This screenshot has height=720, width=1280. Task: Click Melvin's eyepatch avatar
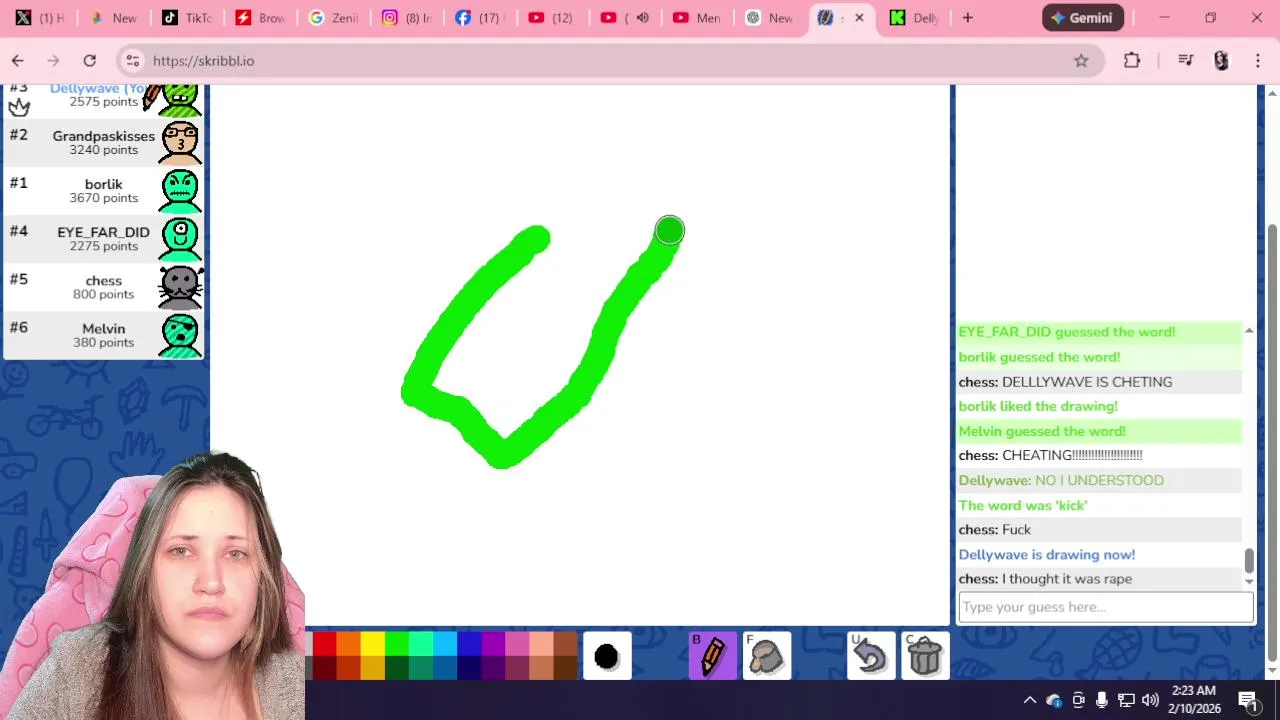click(x=180, y=334)
